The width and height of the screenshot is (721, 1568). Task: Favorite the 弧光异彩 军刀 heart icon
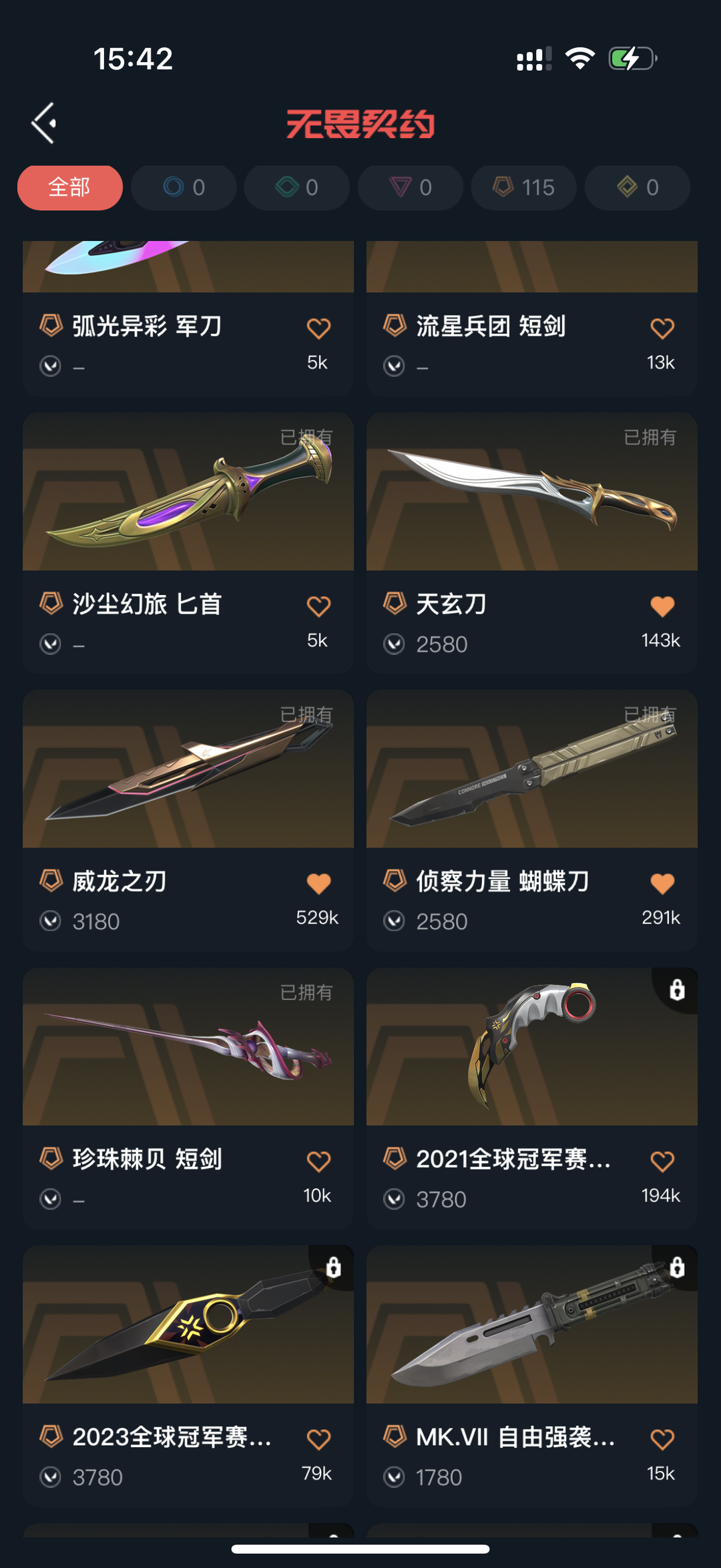[x=318, y=328]
